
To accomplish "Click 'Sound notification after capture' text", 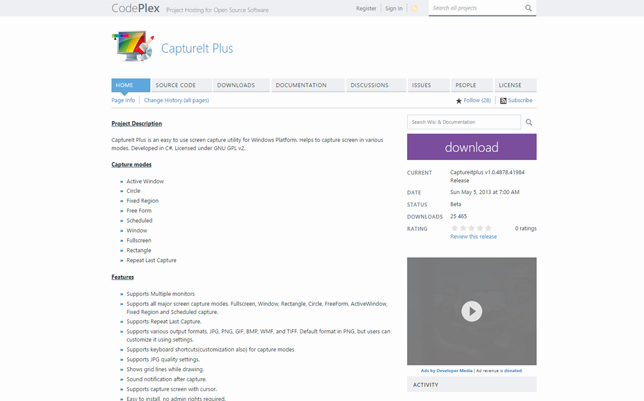I will click(x=167, y=379).
